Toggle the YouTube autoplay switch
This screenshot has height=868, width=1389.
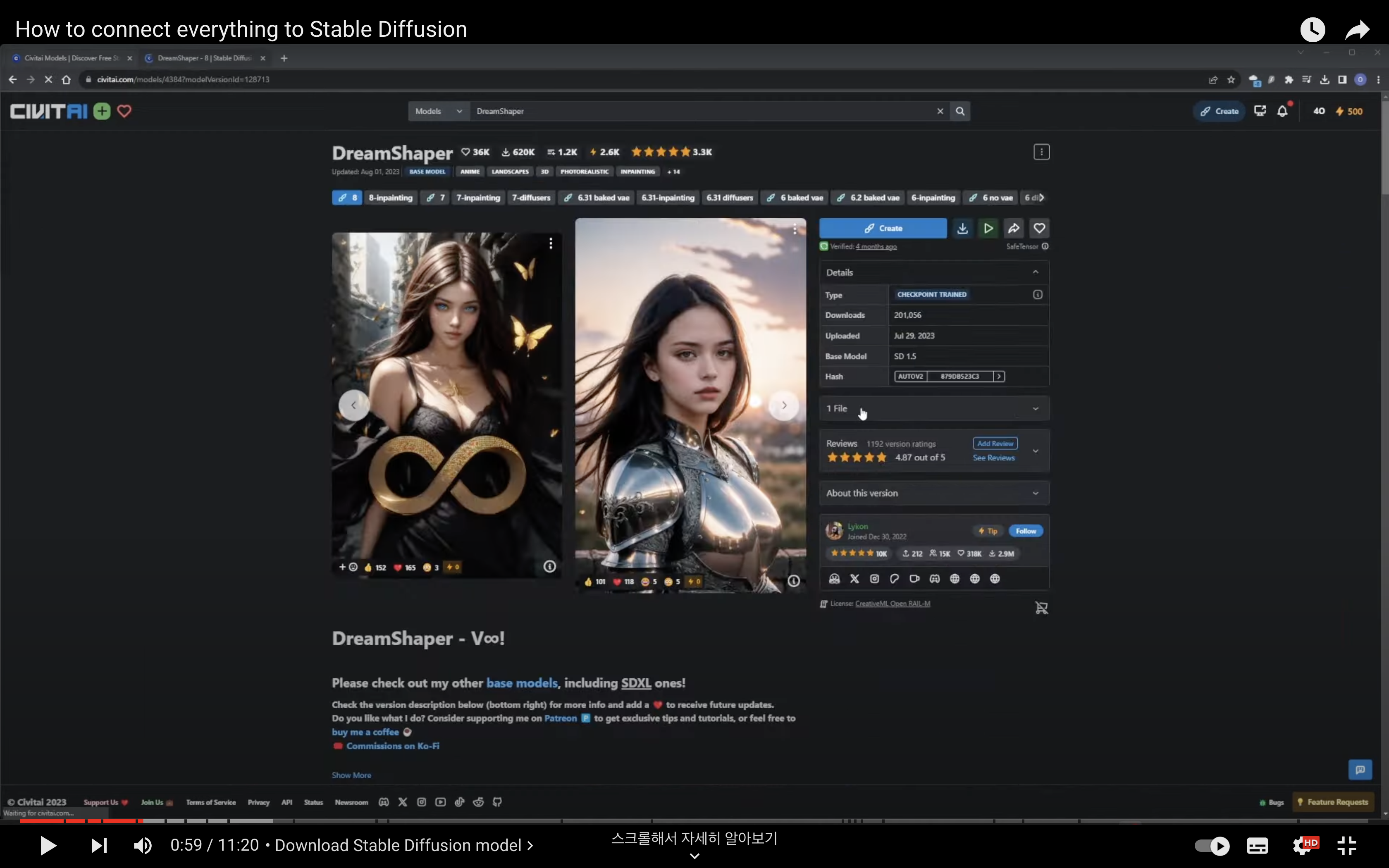(x=1212, y=845)
